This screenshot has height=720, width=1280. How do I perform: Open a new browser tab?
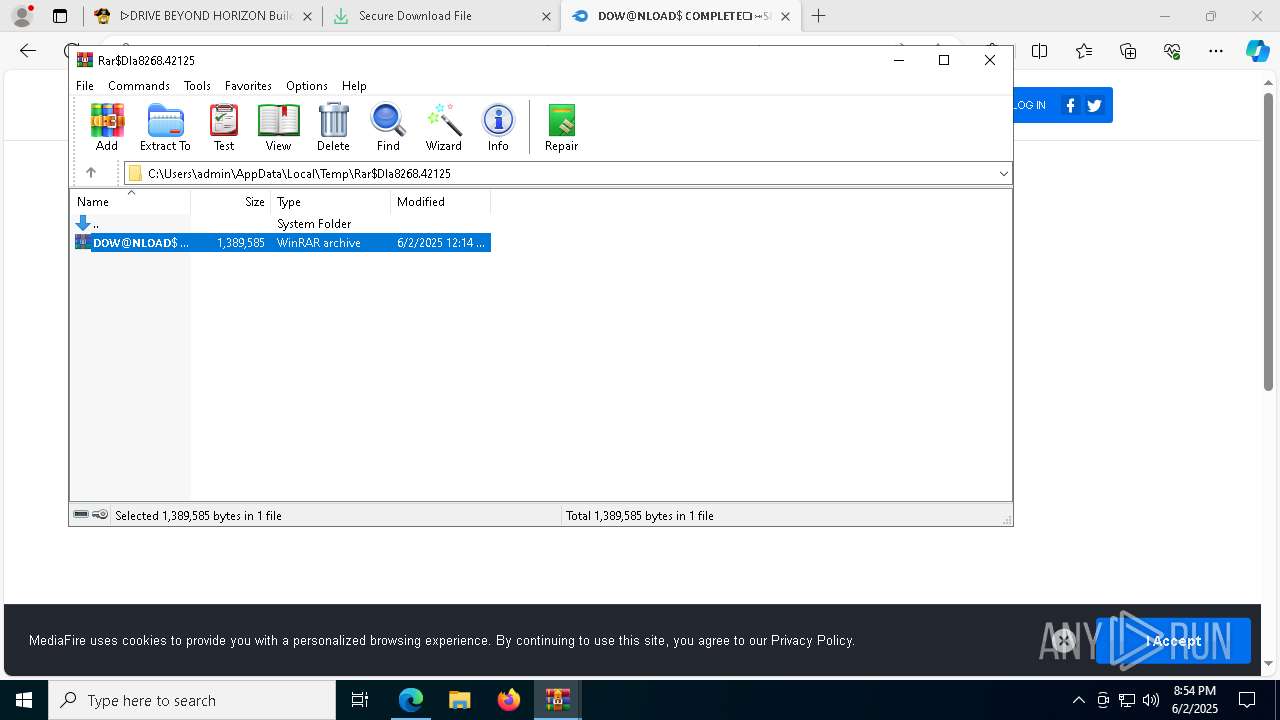click(x=818, y=16)
